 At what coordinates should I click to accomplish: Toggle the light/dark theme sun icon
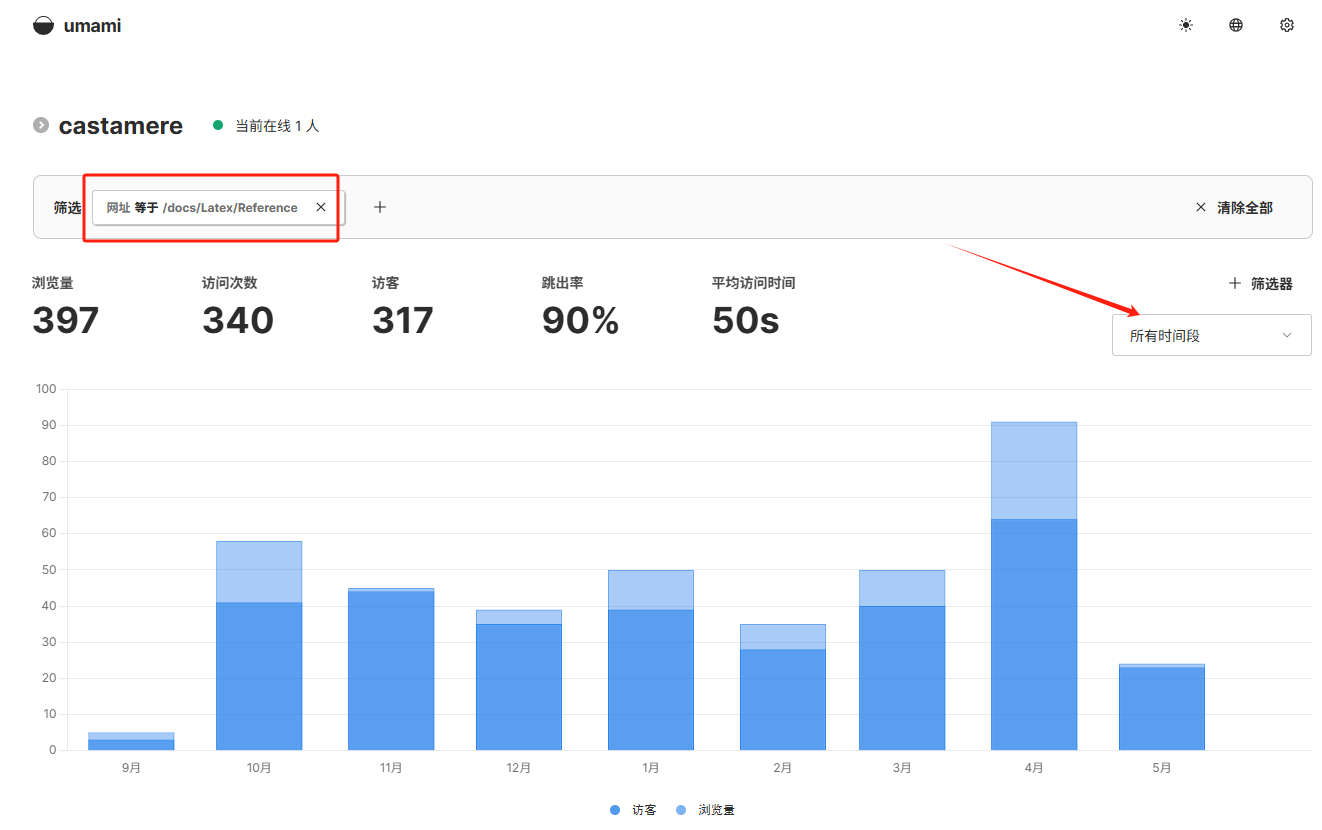click(x=1186, y=26)
